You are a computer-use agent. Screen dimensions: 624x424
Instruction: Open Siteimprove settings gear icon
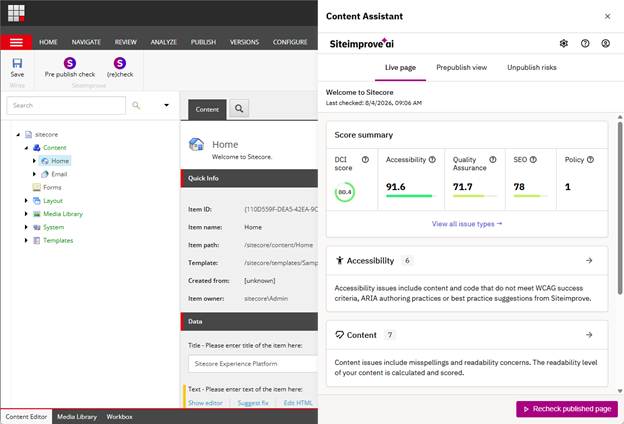pos(564,43)
